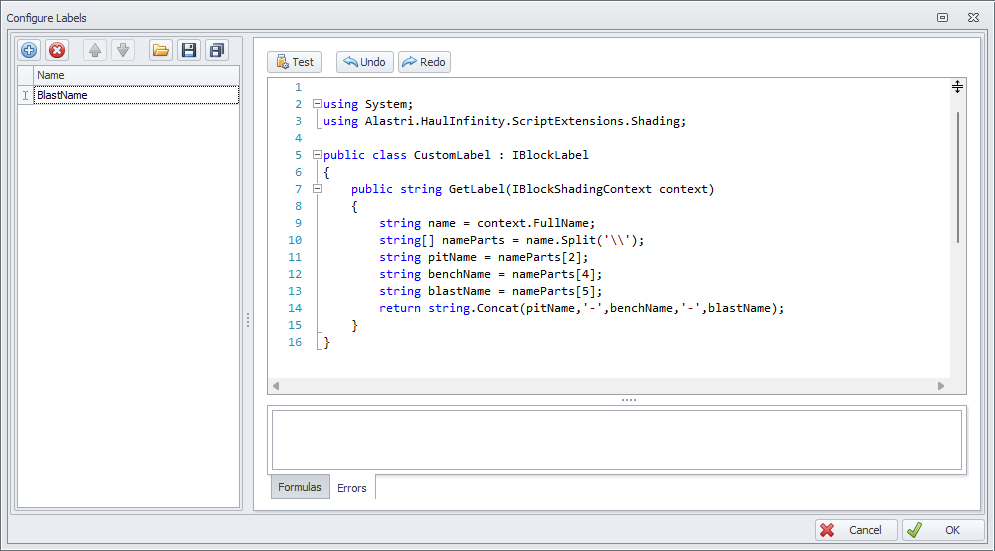Save label using floppy disk icon
The height and width of the screenshot is (551, 995).
(188, 50)
